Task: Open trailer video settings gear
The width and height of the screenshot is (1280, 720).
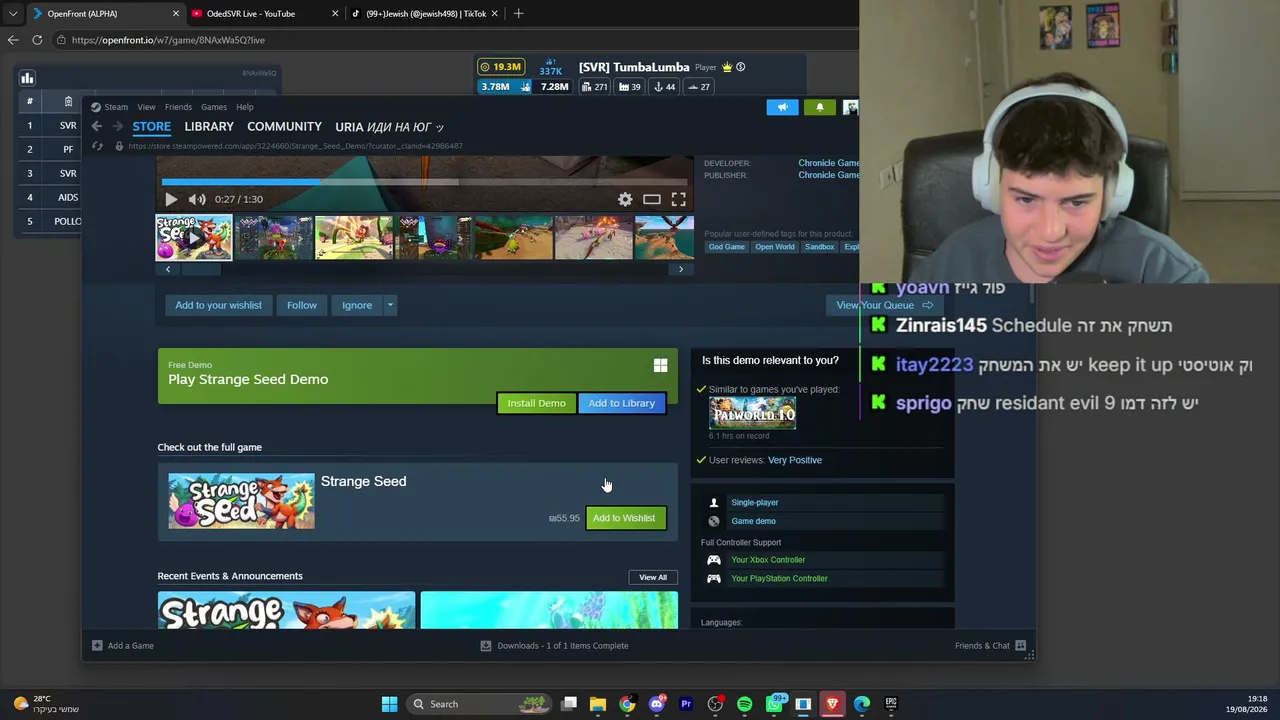Action: click(625, 199)
